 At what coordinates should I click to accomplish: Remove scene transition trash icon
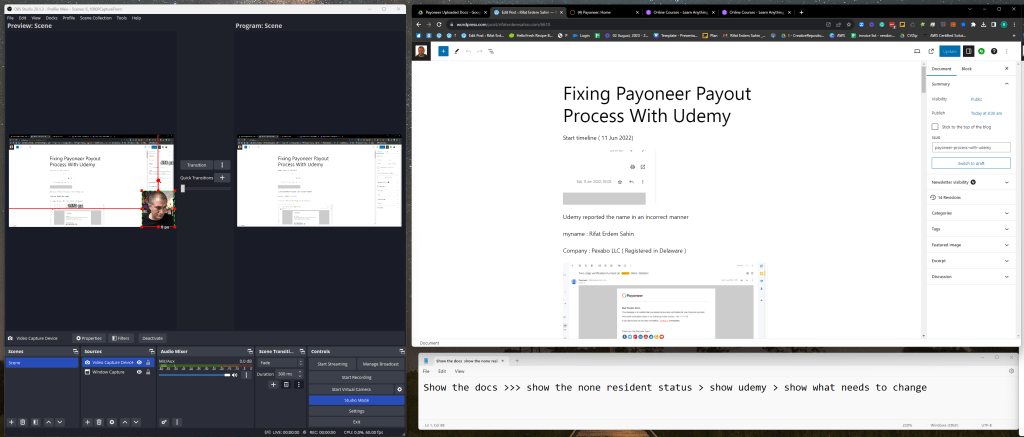click(x=286, y=385)
